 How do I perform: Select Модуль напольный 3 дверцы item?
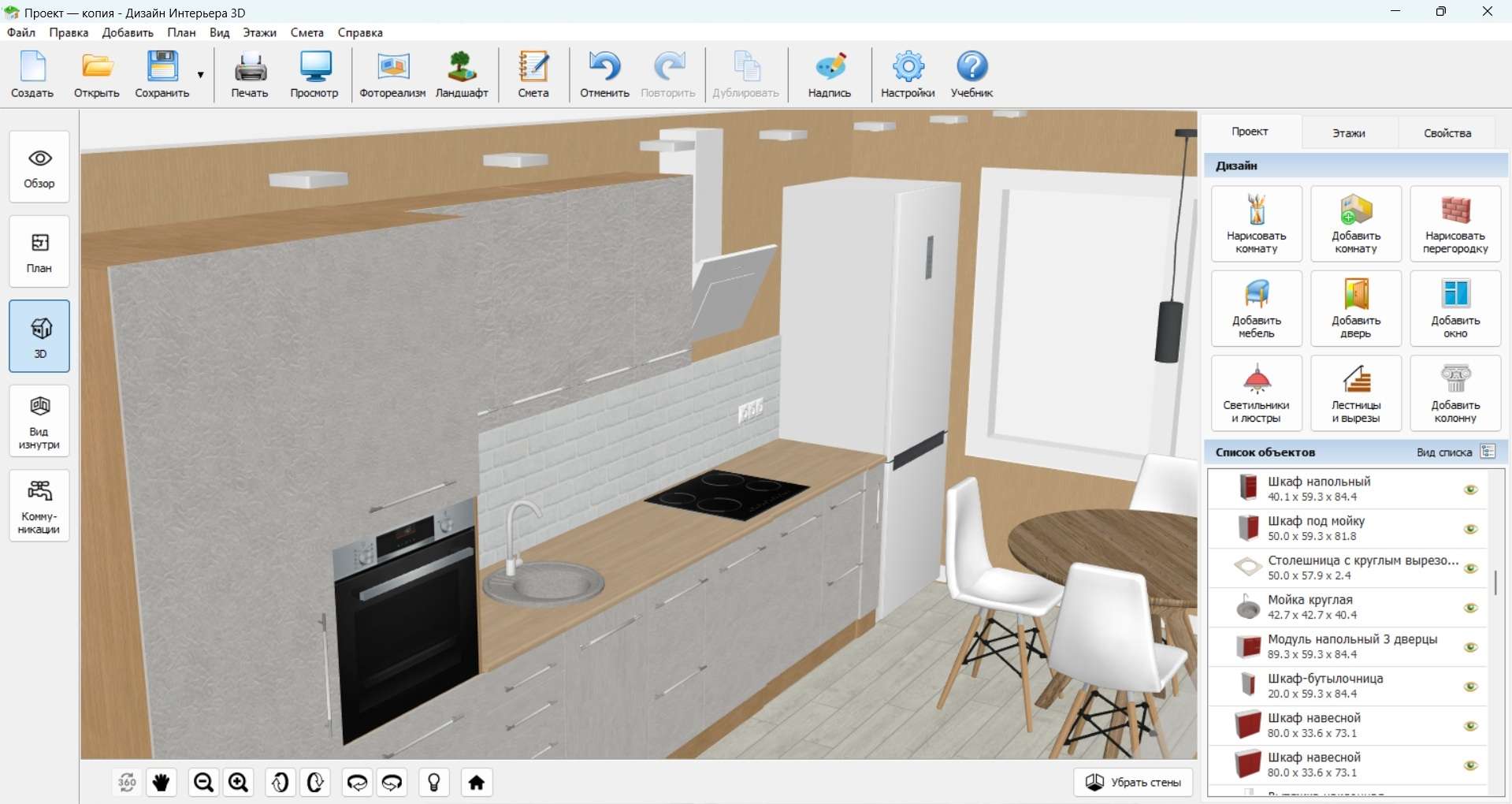(x=1351, y=646)
